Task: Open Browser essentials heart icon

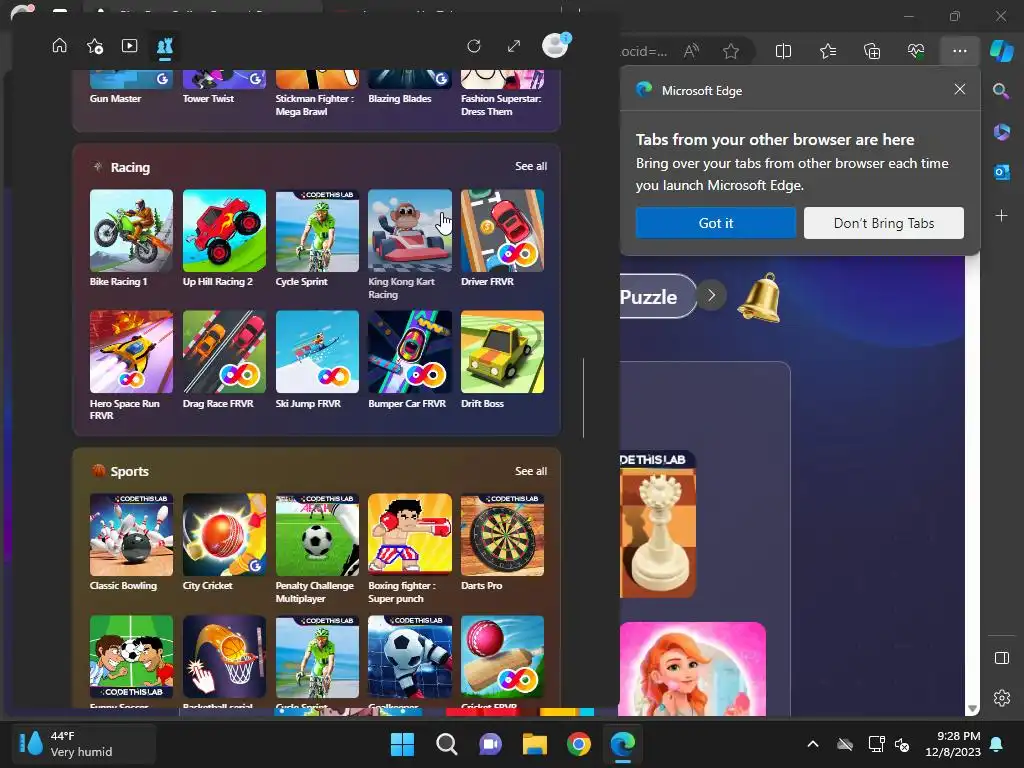Action: 916,51
